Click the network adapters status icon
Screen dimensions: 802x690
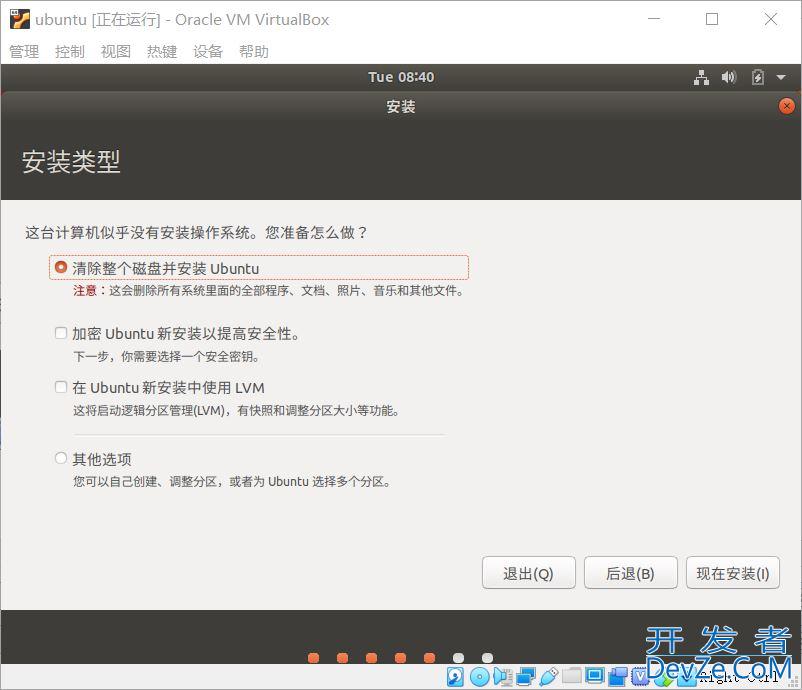coord(526,677)
